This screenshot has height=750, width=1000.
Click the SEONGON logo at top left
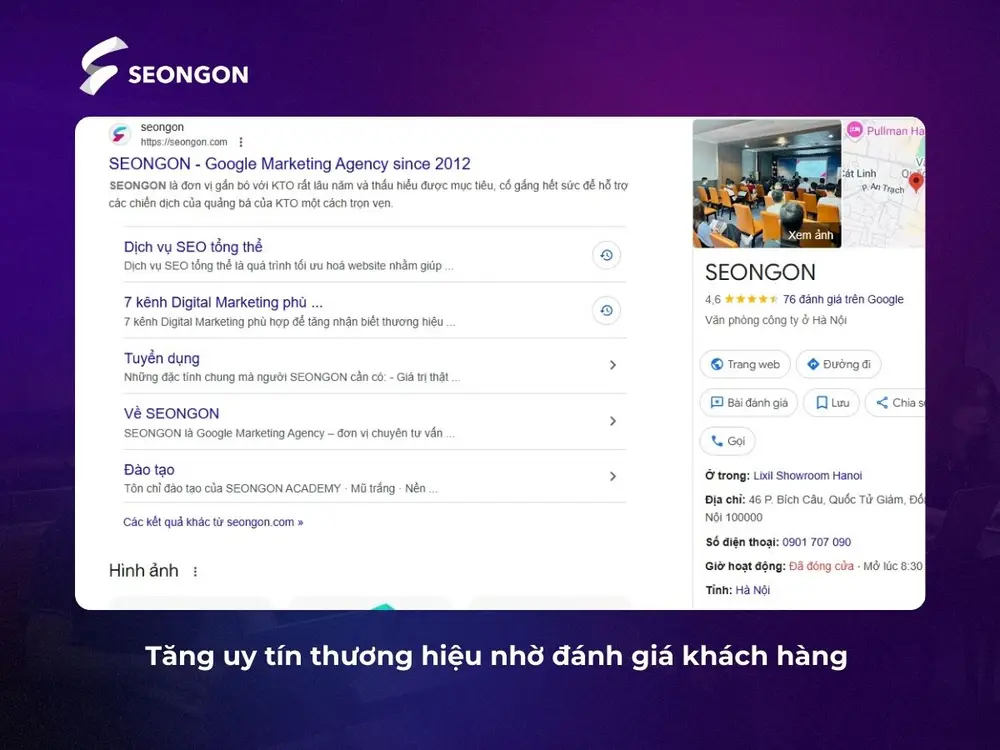[x=164, y=66]
